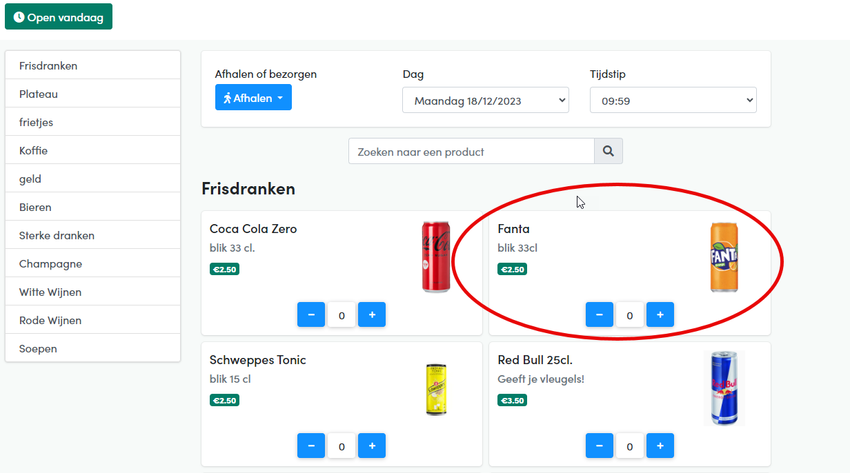
Task: Select Witte Wijnen in sidebar
Action: tap(93, 291)
